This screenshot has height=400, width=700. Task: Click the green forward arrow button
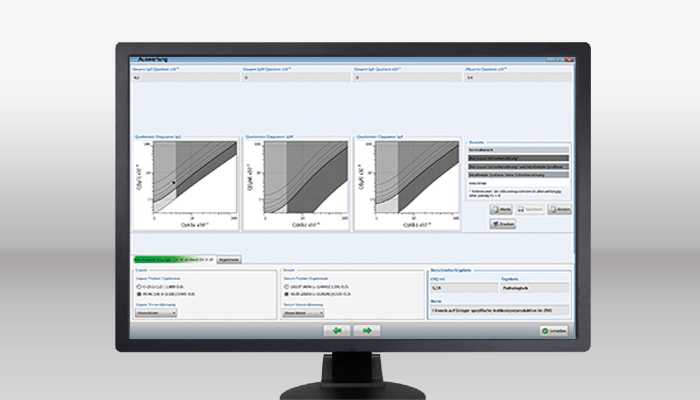point(367,329)
